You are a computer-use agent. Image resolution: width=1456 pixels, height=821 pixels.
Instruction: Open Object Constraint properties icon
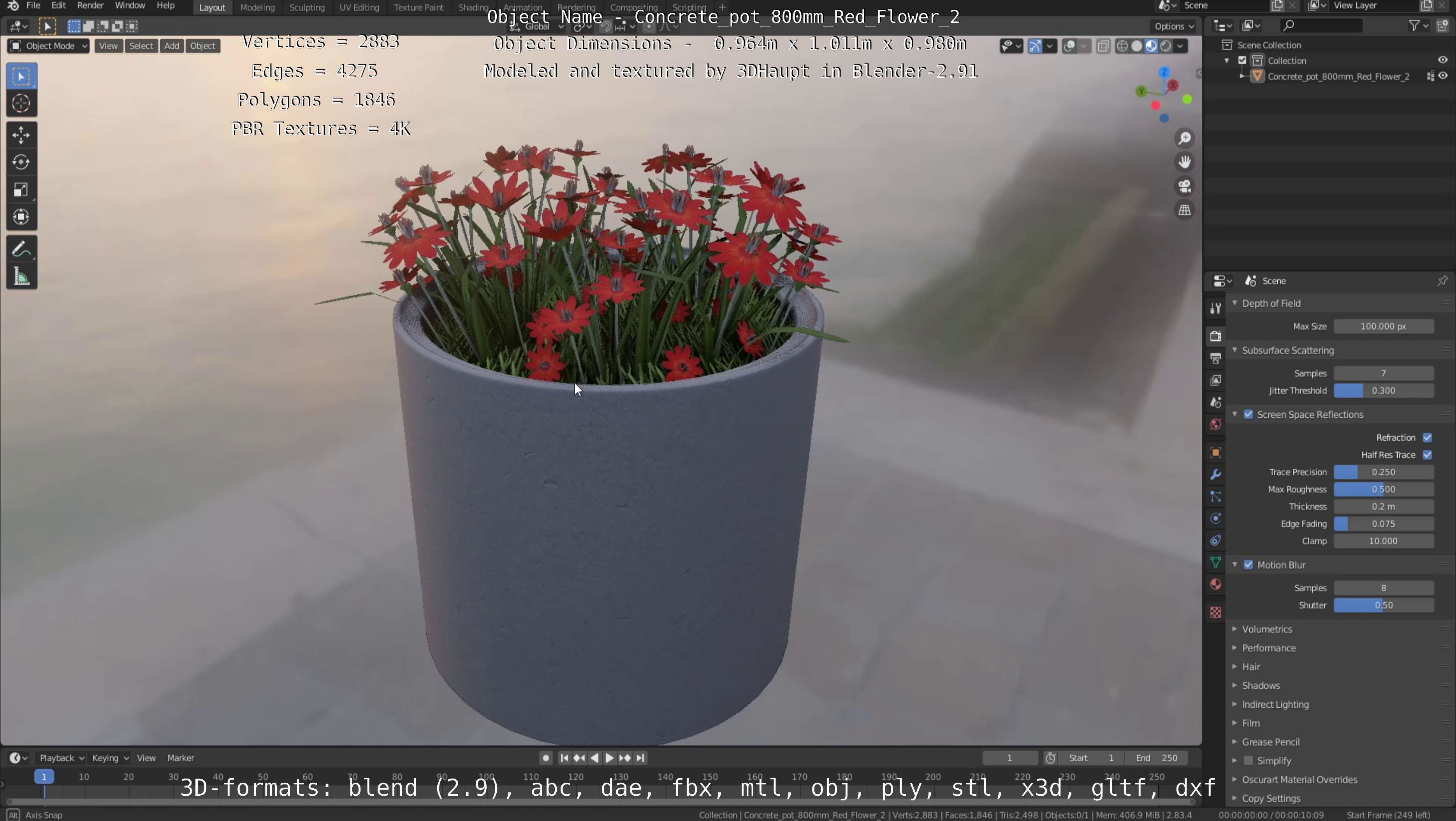click(1215, 541)
